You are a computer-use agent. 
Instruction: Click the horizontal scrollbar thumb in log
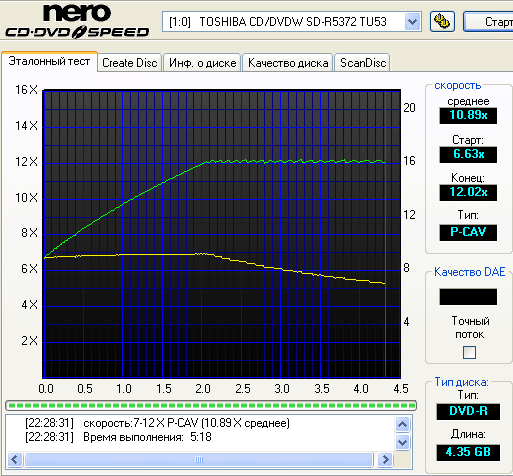pyautogui.click(x=199, y=460)
